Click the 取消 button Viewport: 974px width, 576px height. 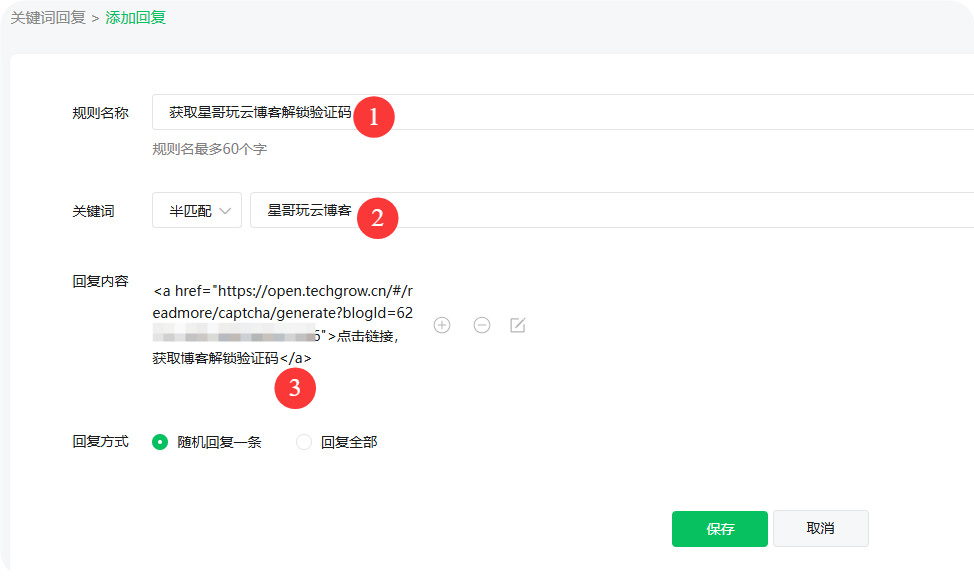(820, 528)
